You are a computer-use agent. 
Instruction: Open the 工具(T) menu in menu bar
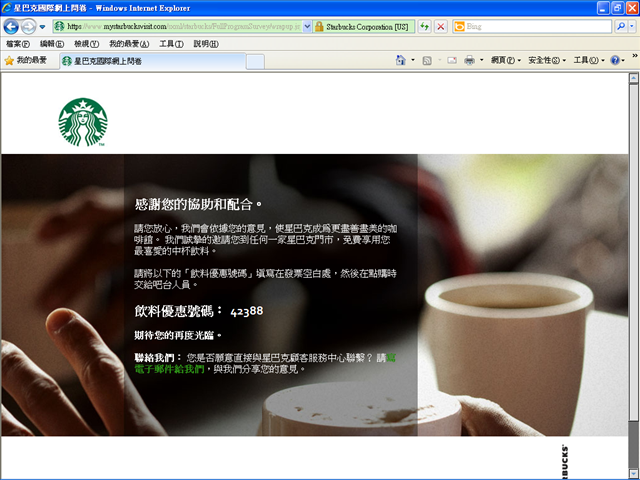pyautogui.click(x=171, y=44)
